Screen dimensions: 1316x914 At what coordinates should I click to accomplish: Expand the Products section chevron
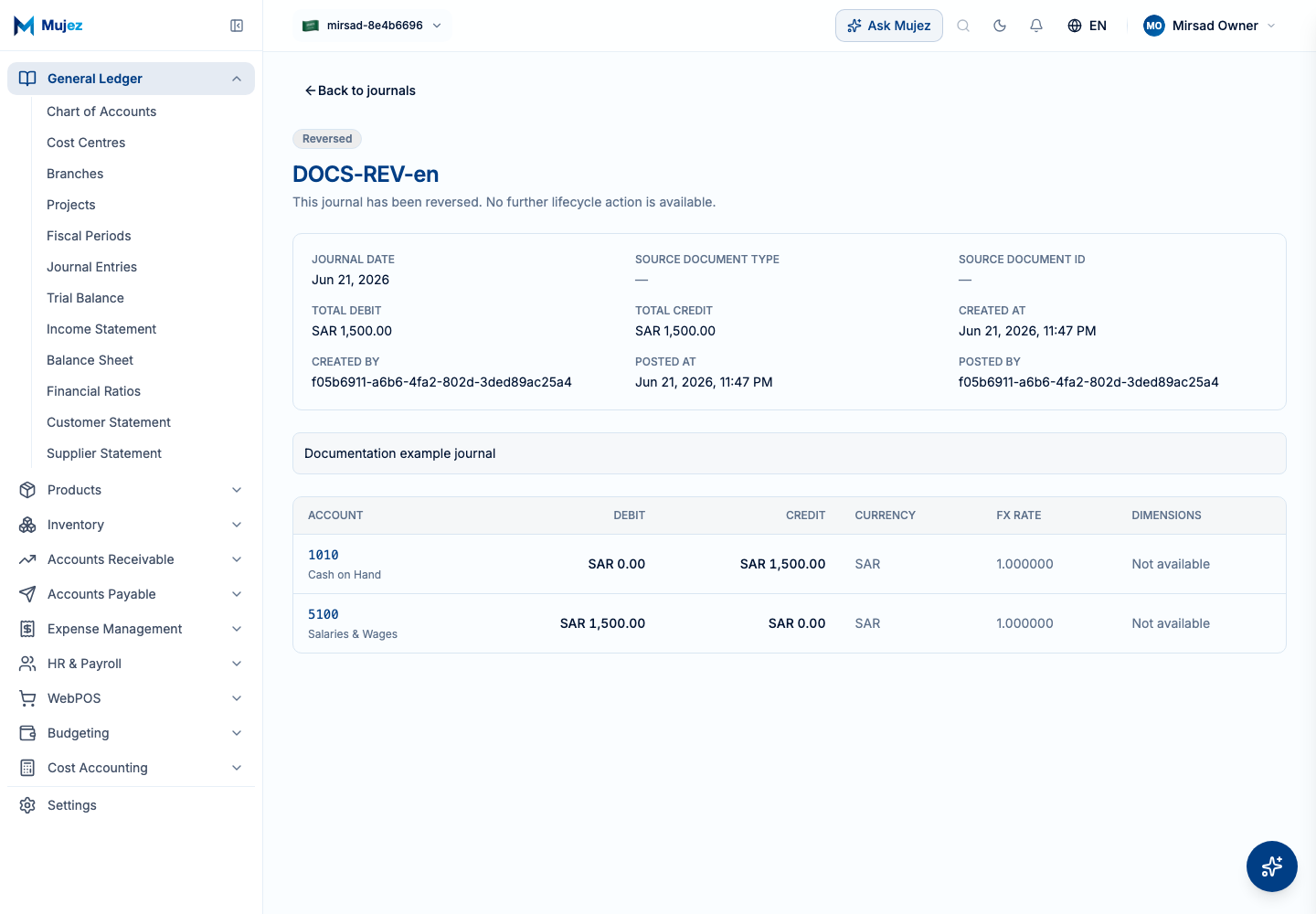coord(237,490)
